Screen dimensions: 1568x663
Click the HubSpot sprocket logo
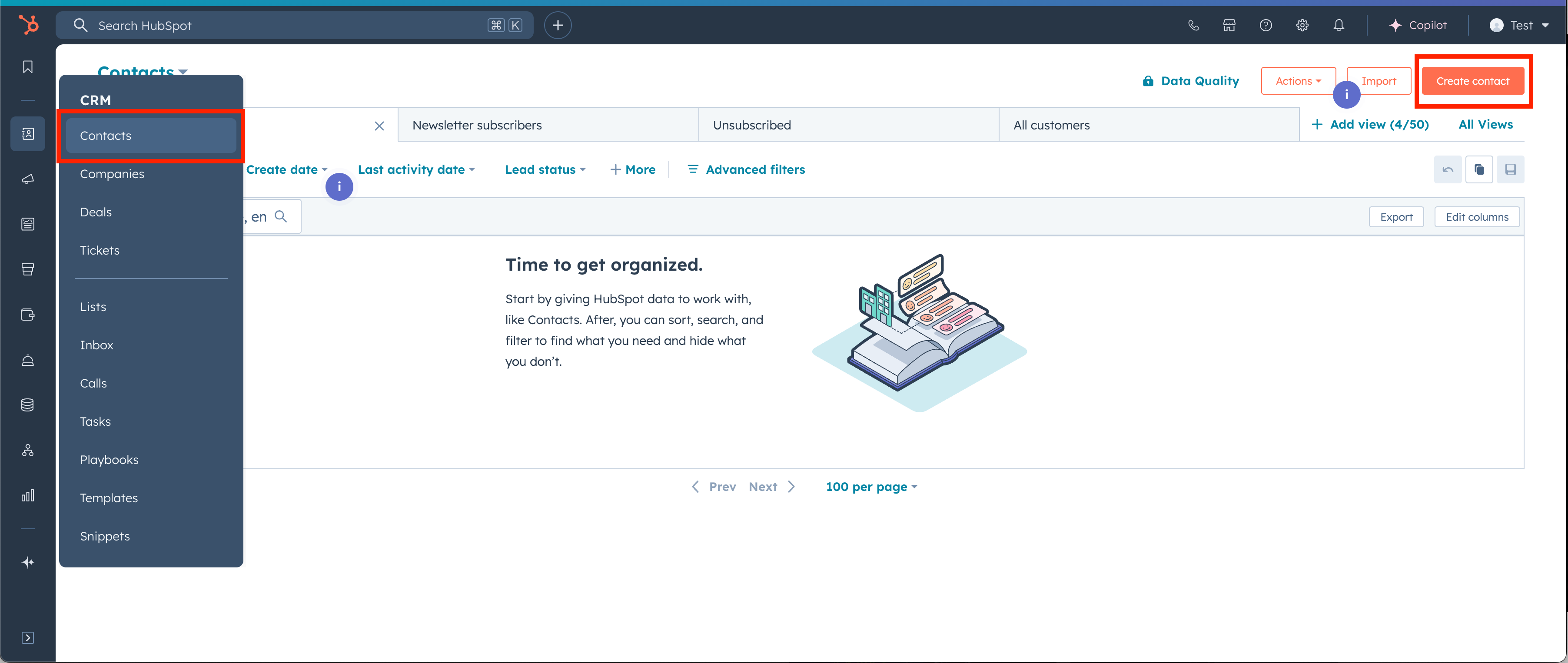28,24
